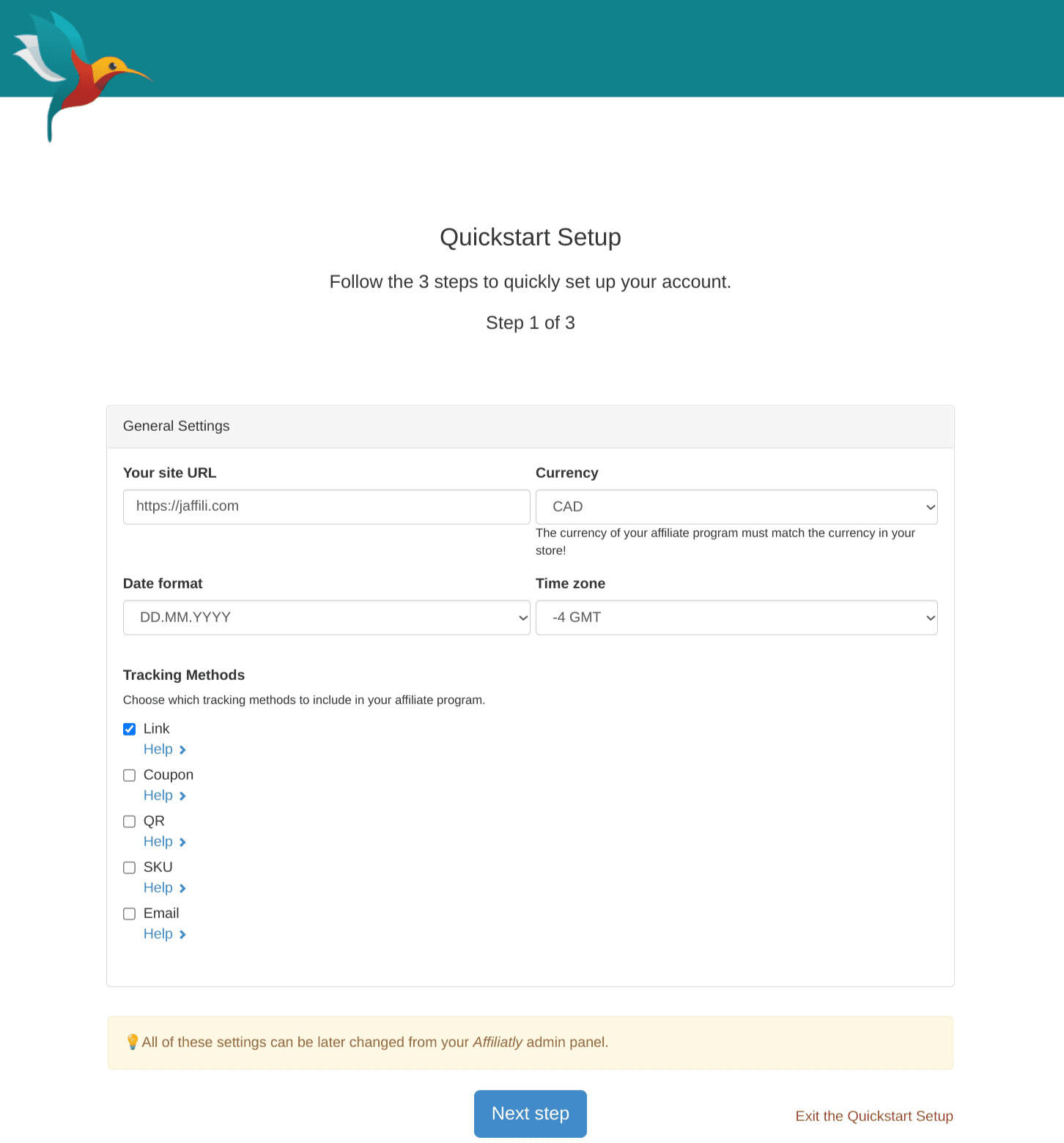The width and height of the screenshot is (1064, 1143).
Task: Tick the SKU tracking checkbox
Action: coord(130,868)
